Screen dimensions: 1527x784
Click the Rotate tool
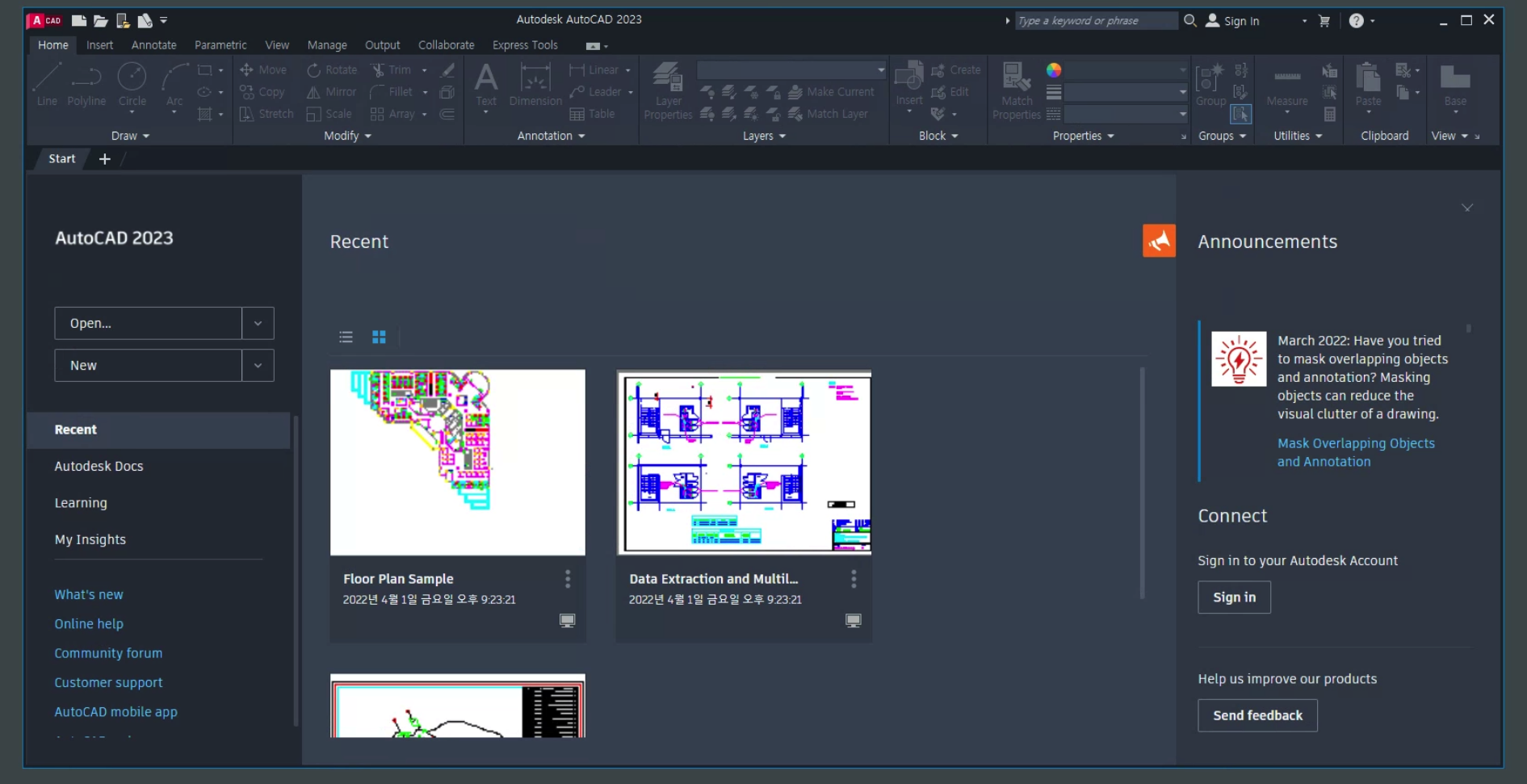(x=332, y=70)
